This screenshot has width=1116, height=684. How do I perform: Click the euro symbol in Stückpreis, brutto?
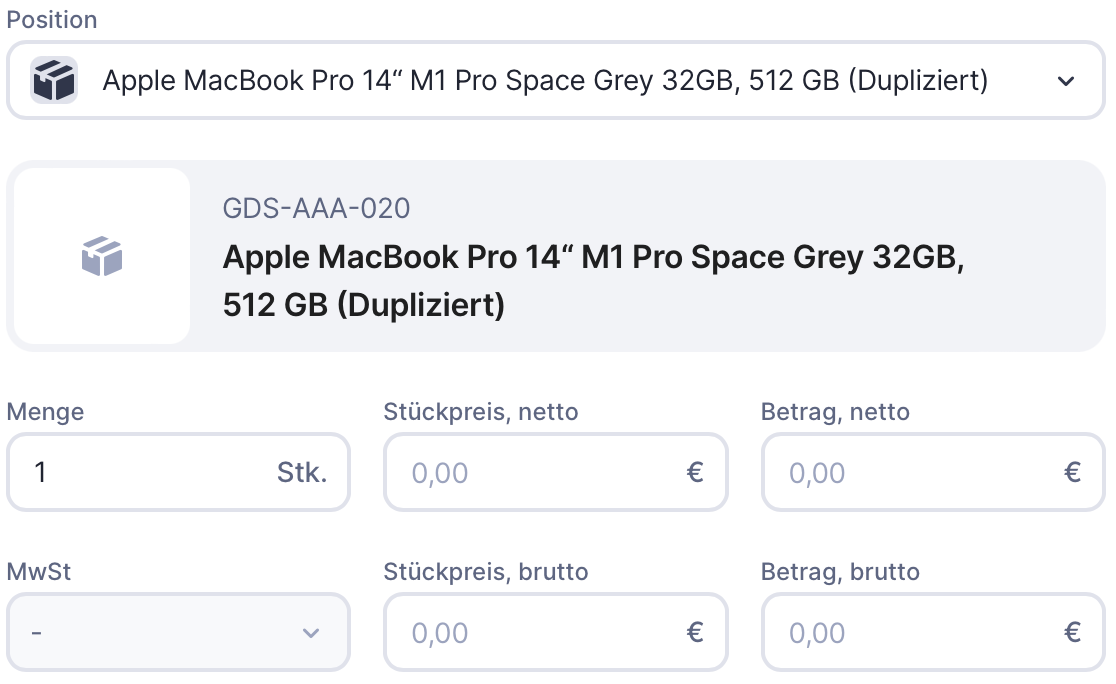point(695,633)
